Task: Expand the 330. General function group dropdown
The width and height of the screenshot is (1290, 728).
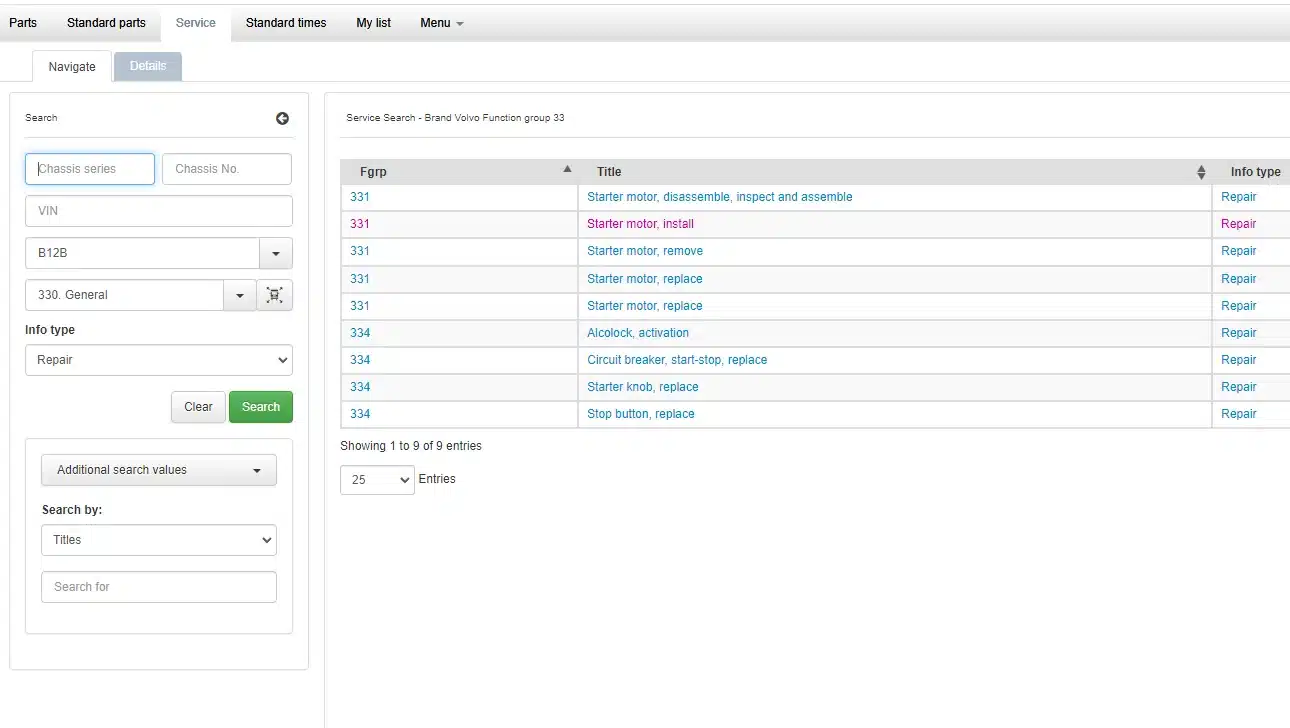Action: (x=239, y=295)
